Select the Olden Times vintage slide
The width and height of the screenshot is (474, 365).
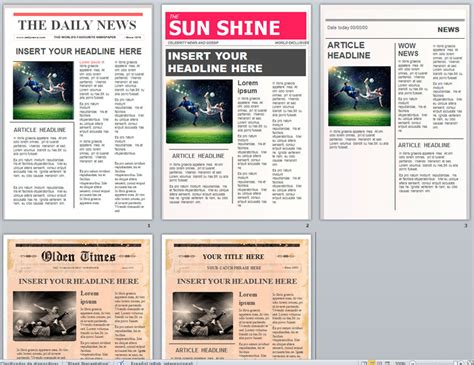click(78, 297)
